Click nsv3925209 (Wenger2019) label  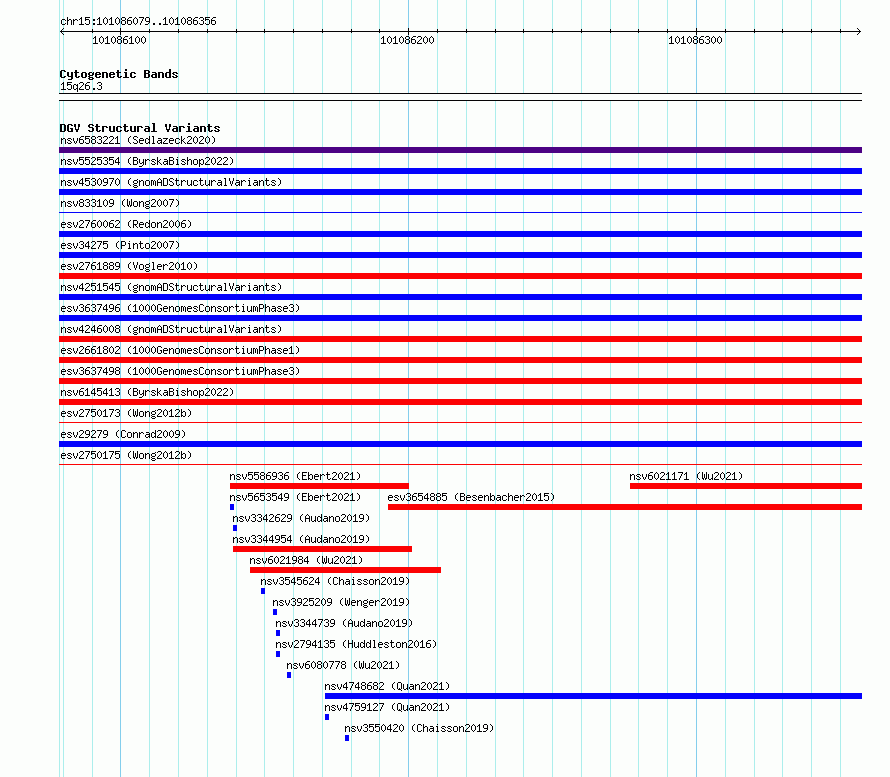(x=341, y=602)
